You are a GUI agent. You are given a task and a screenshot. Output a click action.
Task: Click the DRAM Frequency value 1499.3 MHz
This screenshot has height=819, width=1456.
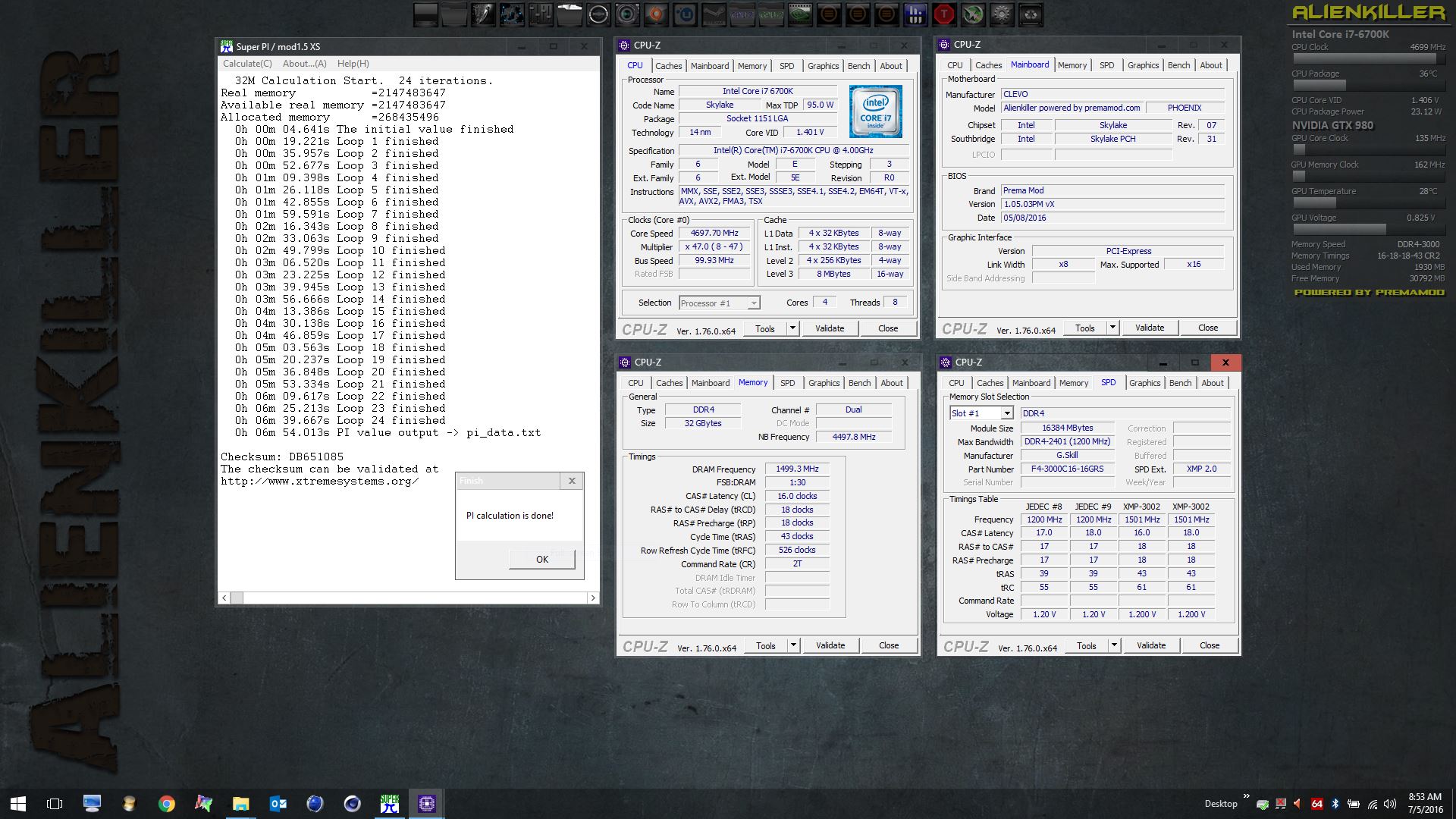(797, 469)
